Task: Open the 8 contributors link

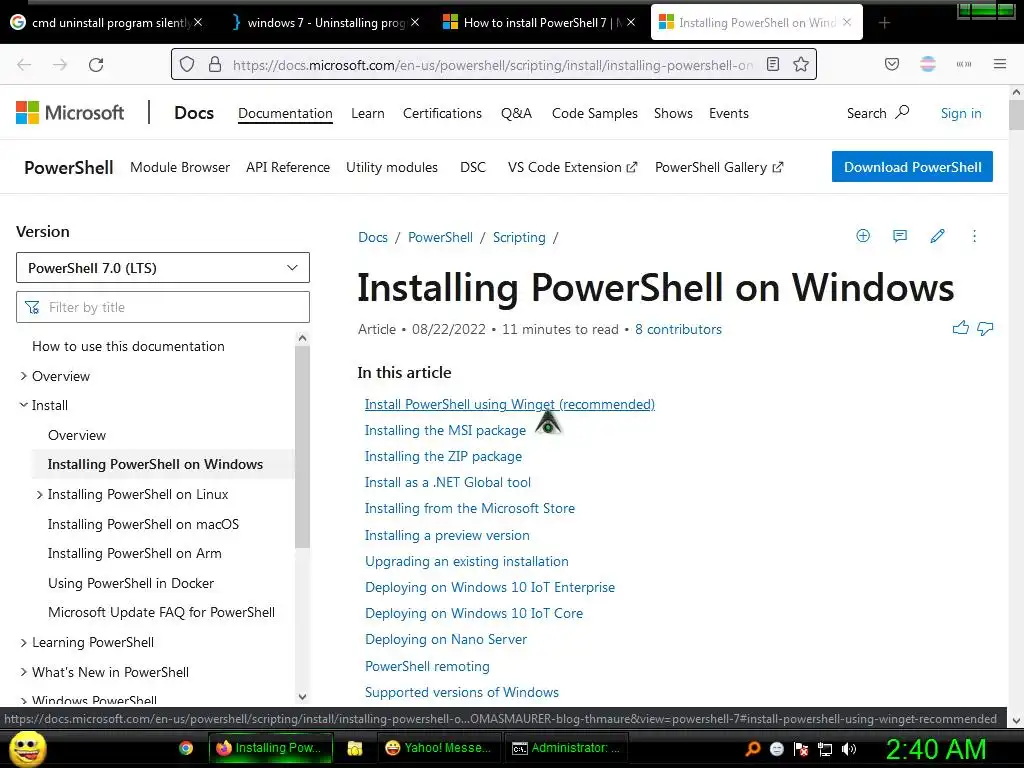Action: pos(678,329)
